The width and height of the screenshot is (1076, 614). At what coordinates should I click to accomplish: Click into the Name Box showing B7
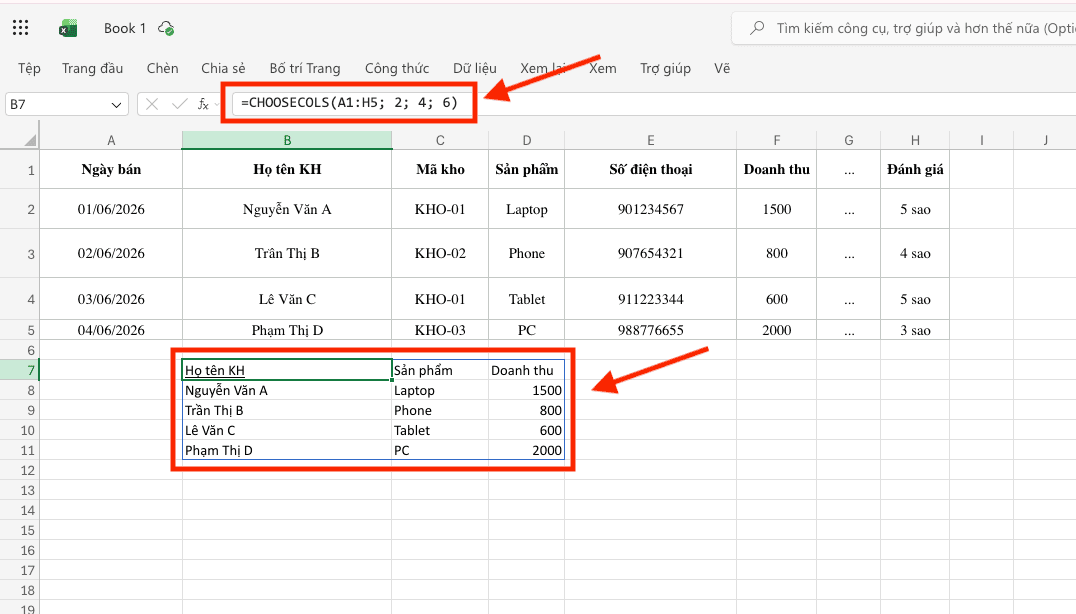58,104
